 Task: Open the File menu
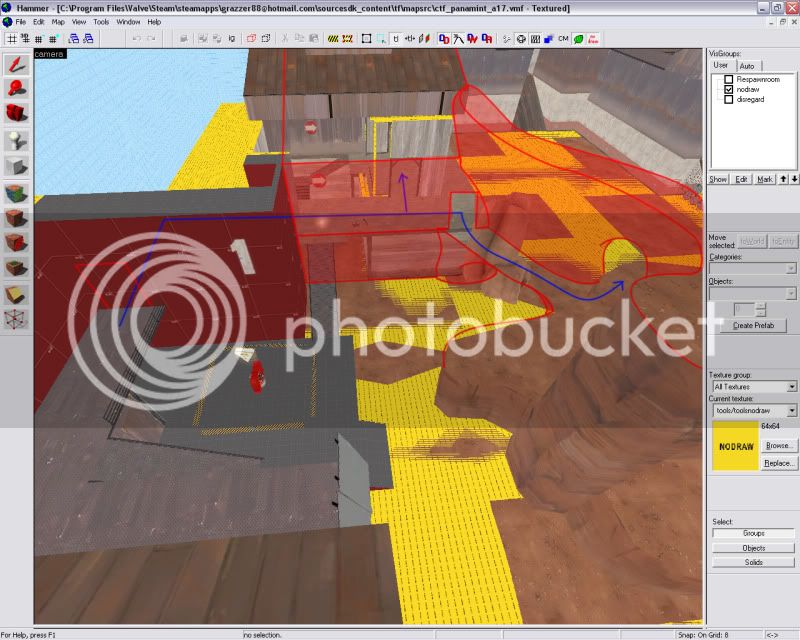20,22
